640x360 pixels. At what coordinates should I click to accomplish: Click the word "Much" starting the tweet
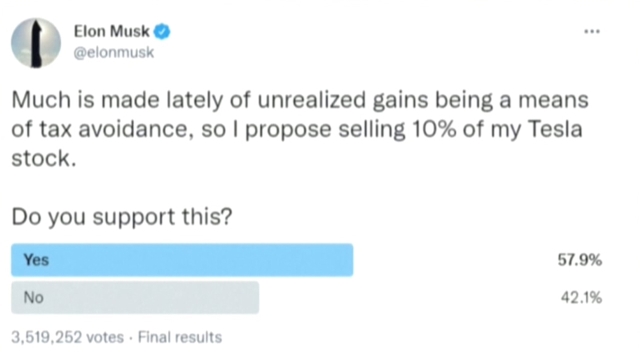(x=41, y=100)
